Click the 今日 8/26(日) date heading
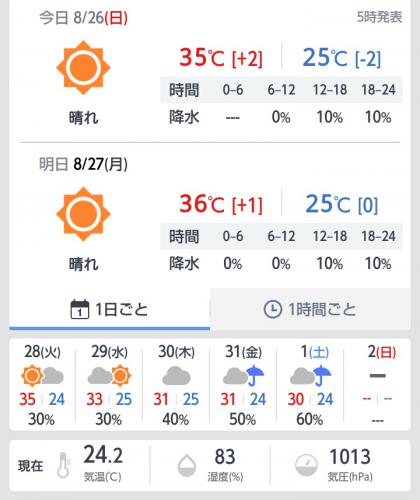The height and width of the screenshot is (500, 420). 83,17
